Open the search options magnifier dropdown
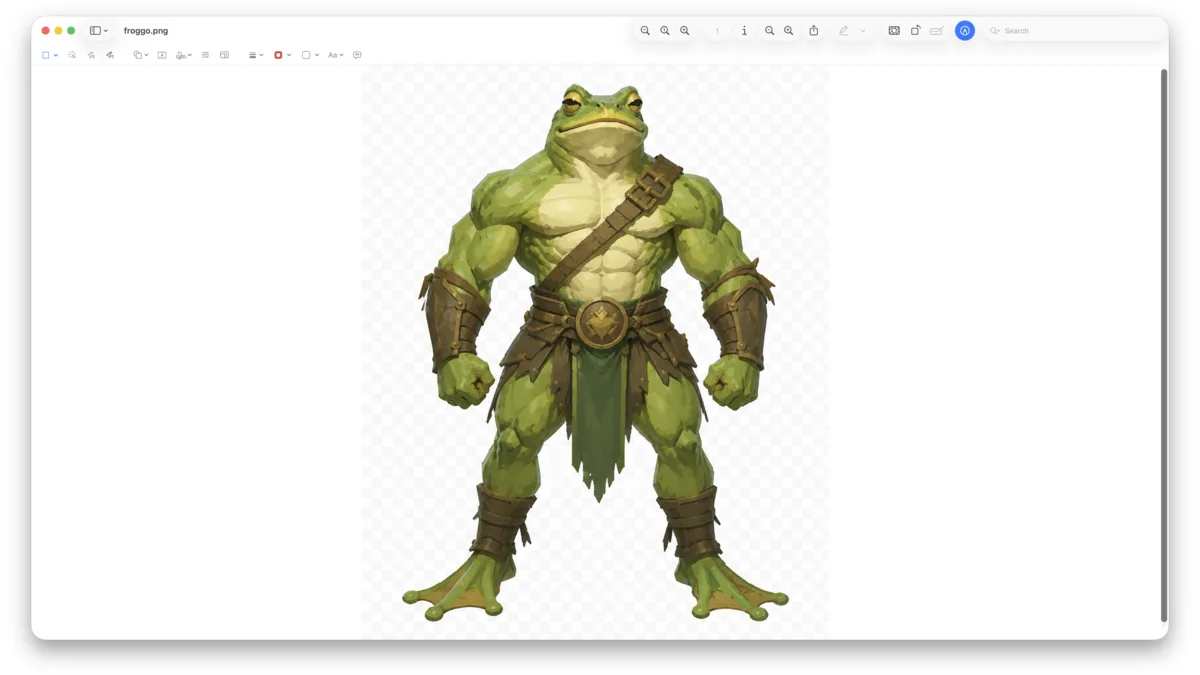Screen dimensions: 1200x675 (995, 31)
